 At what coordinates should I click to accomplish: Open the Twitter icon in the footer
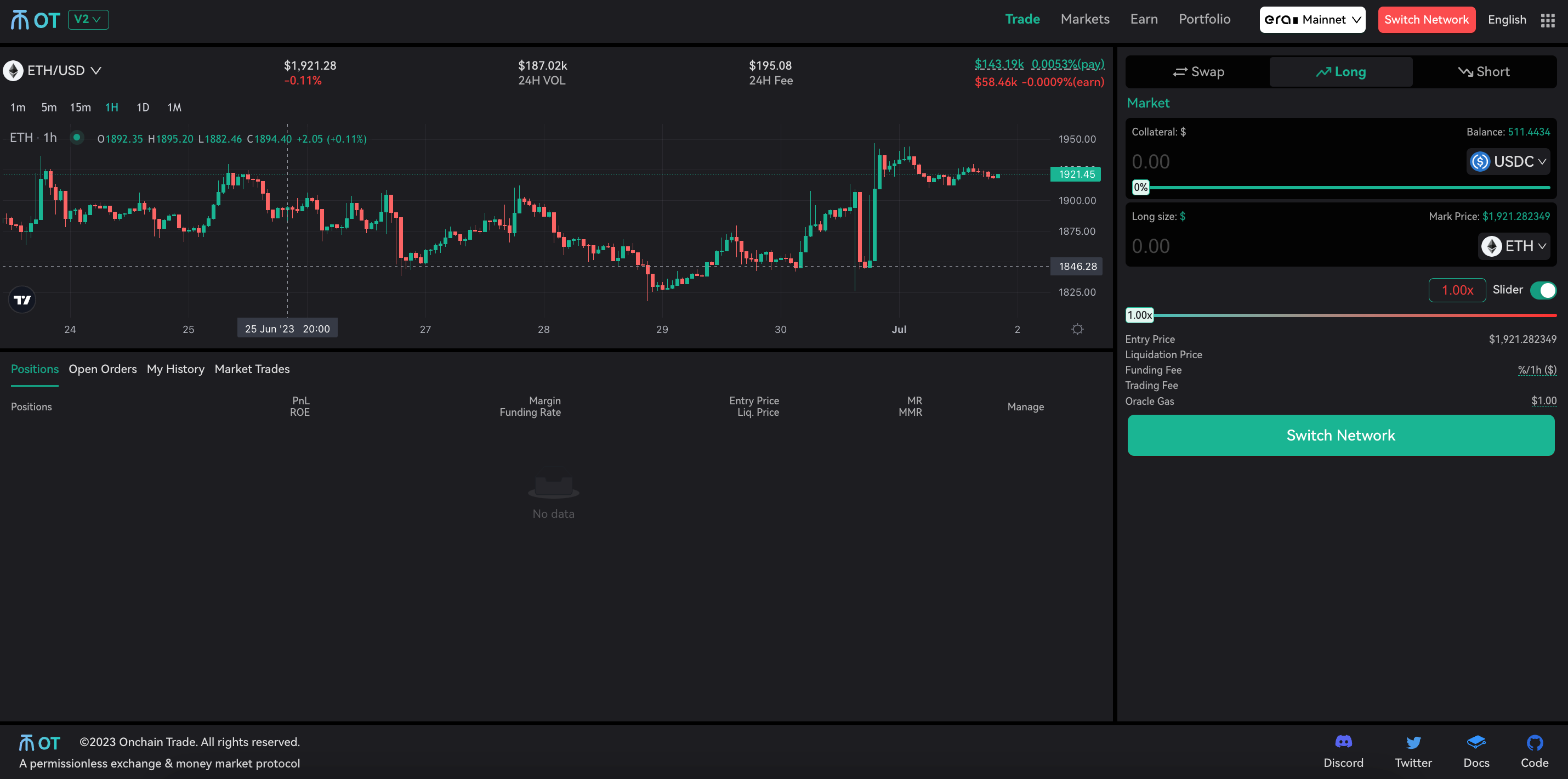click(x=1413, y=742)
